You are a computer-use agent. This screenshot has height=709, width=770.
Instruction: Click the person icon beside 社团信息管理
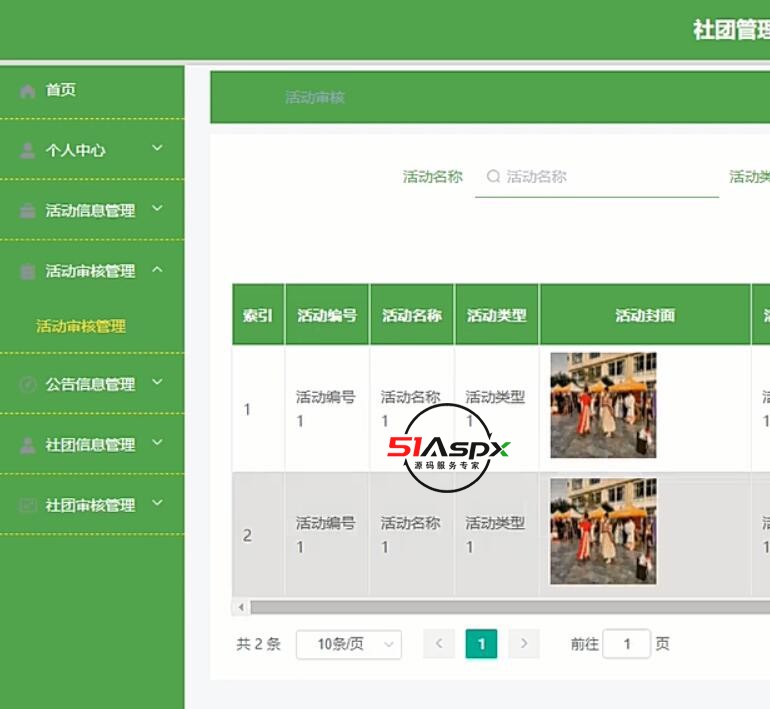[x=28, y=445]
